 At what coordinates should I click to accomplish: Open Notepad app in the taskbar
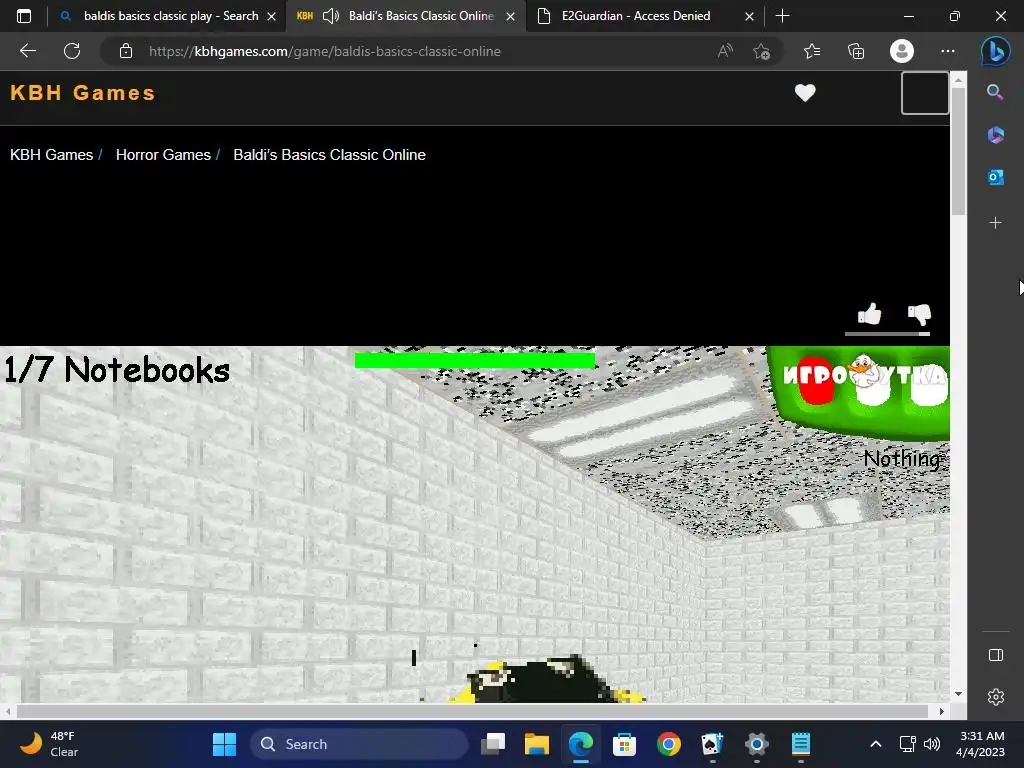click(x=801, y=744)
